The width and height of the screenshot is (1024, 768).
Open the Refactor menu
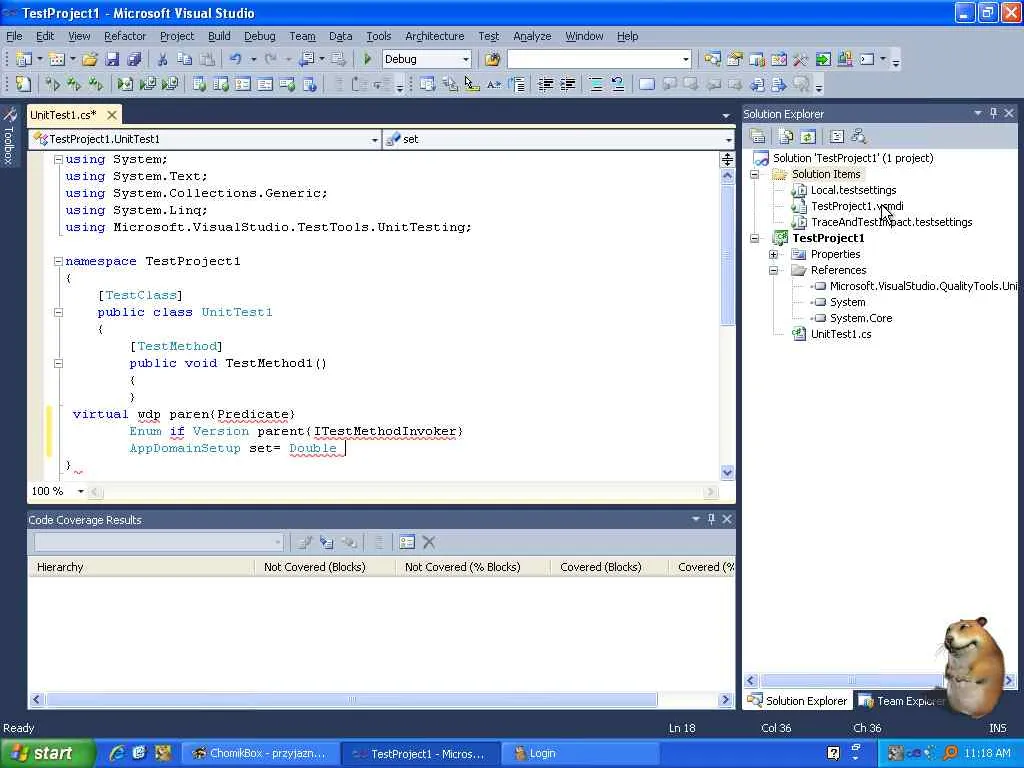125,36
